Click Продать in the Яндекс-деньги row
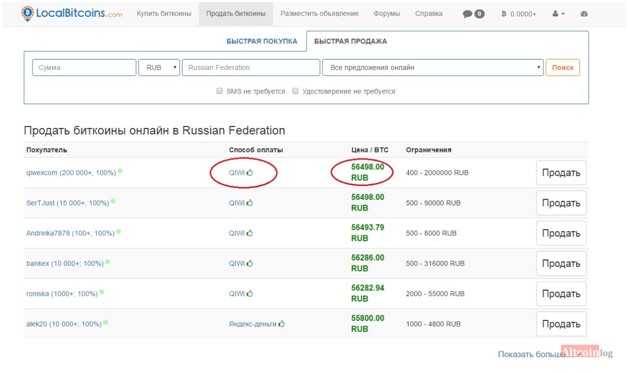 (561, 324)
